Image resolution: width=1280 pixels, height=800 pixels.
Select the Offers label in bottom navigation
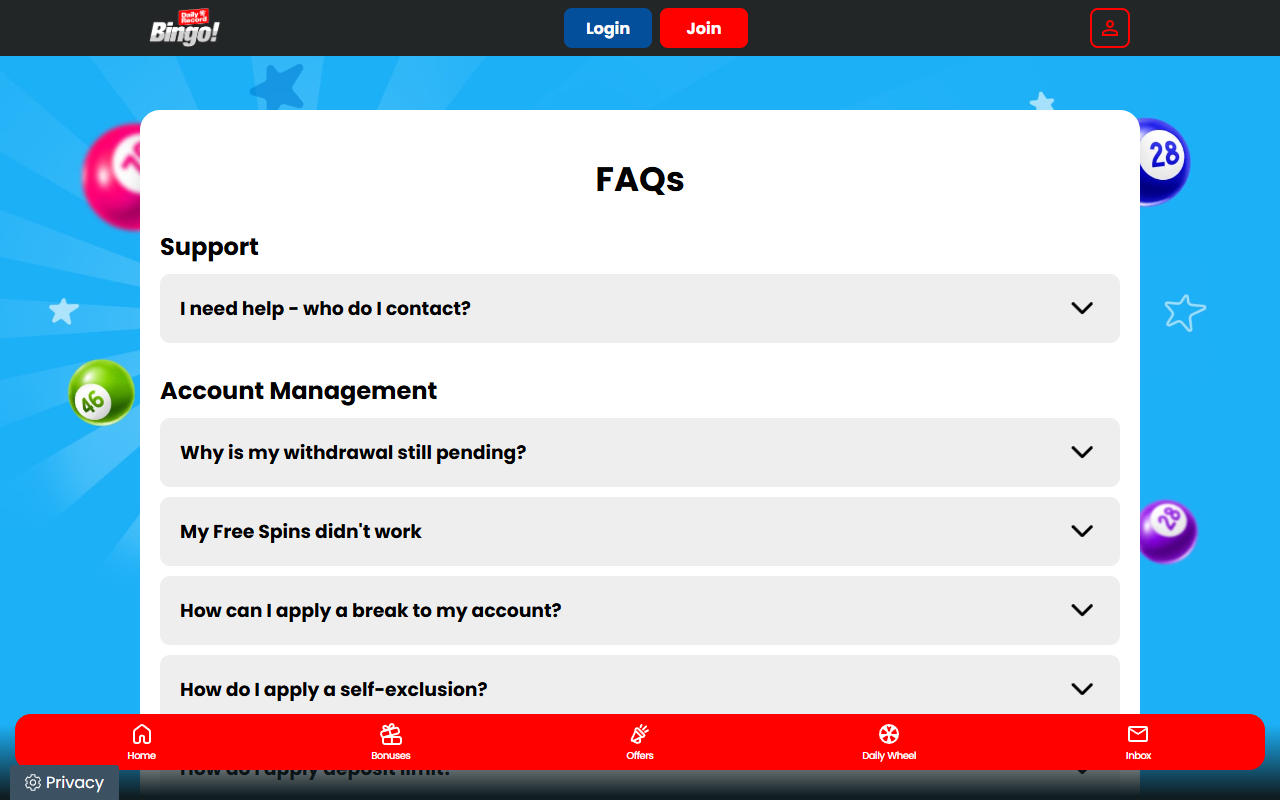tap(640, 756)
